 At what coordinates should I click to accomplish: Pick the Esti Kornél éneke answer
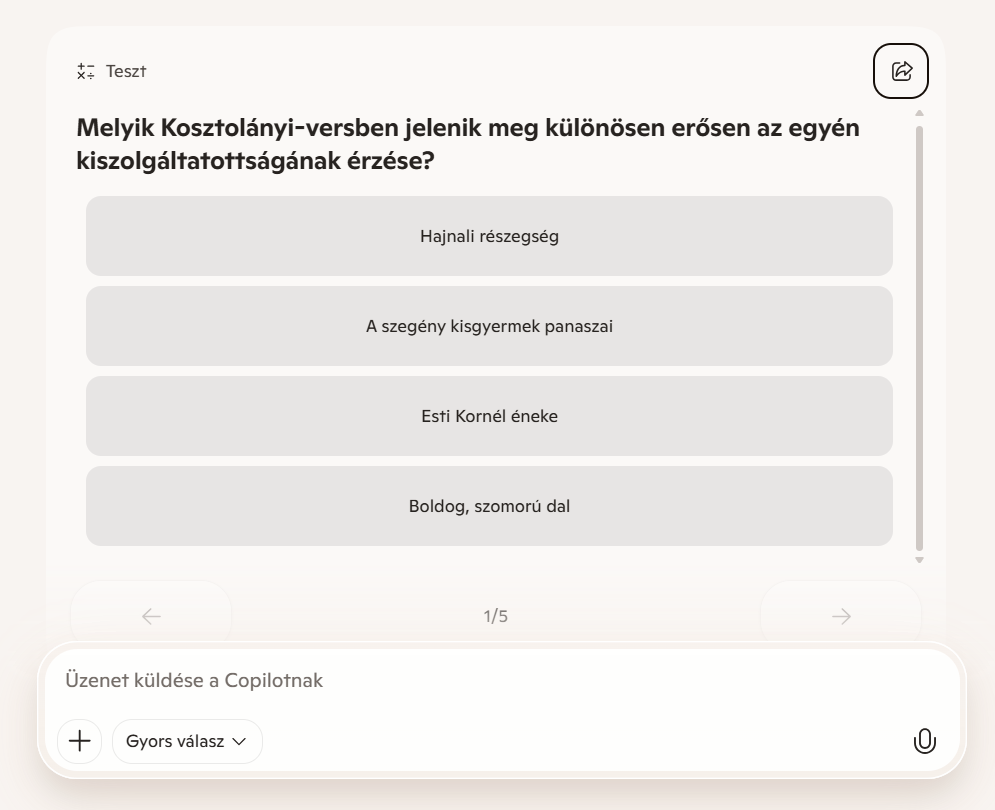pos(489,416)
